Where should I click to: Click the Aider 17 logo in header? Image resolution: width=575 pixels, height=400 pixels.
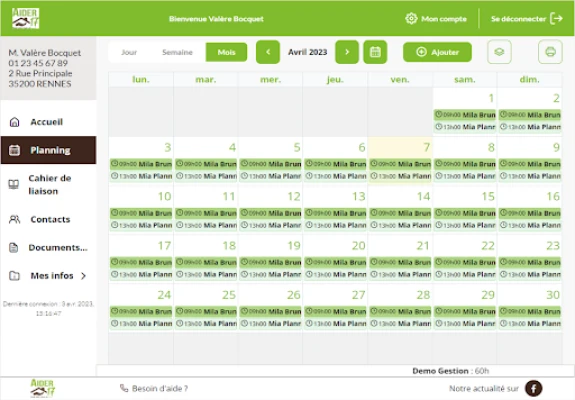[25, 18]
